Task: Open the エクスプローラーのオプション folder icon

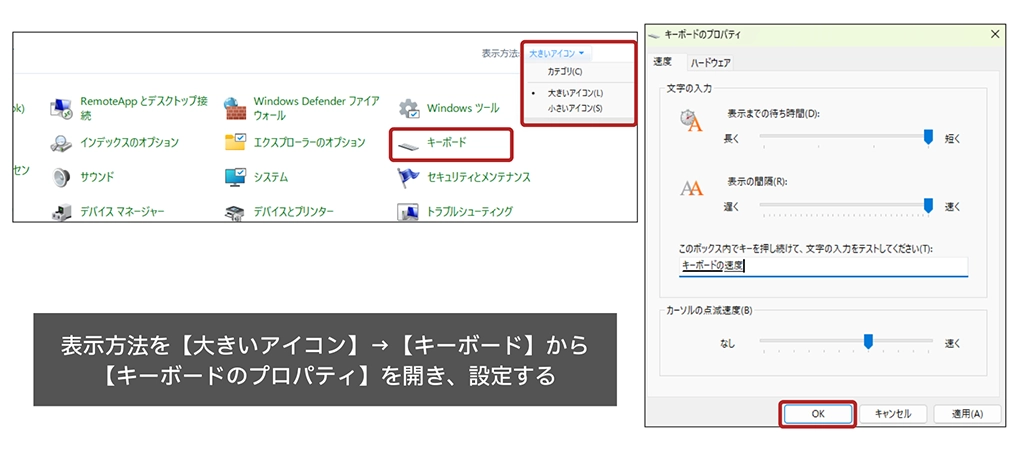Action: pos(236,143)
